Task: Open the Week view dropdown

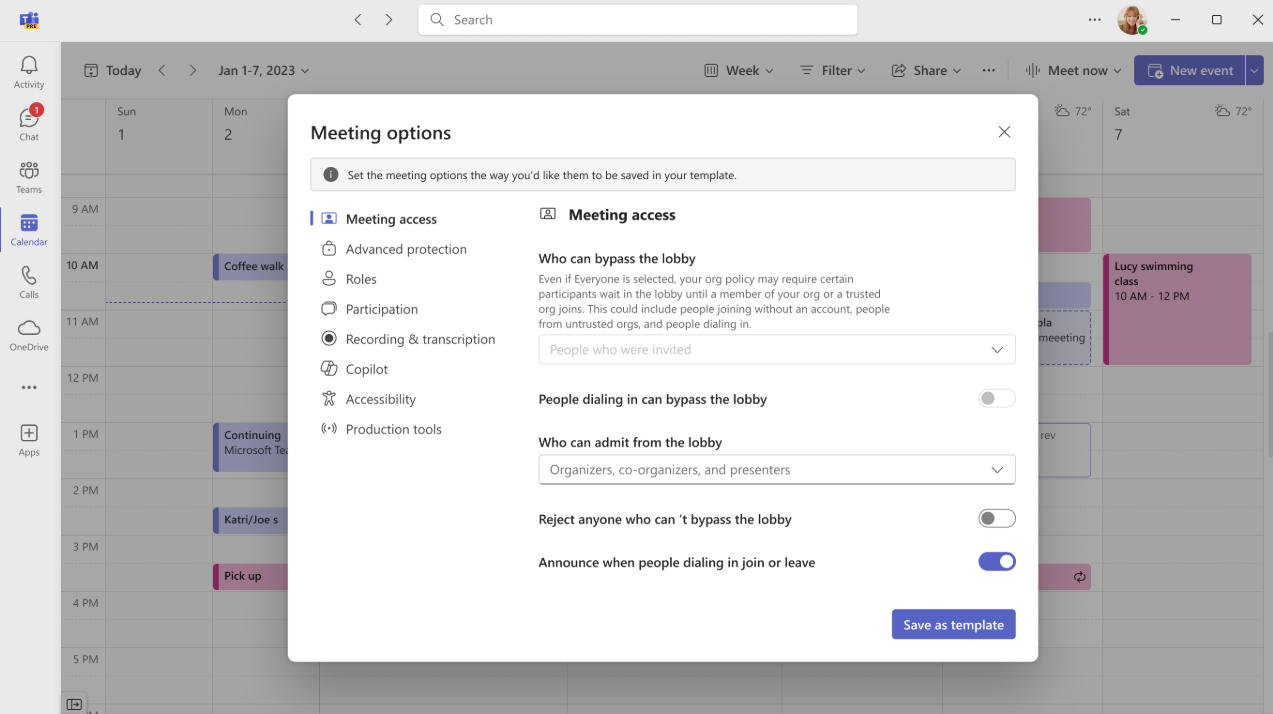Action: coord(739,70)
